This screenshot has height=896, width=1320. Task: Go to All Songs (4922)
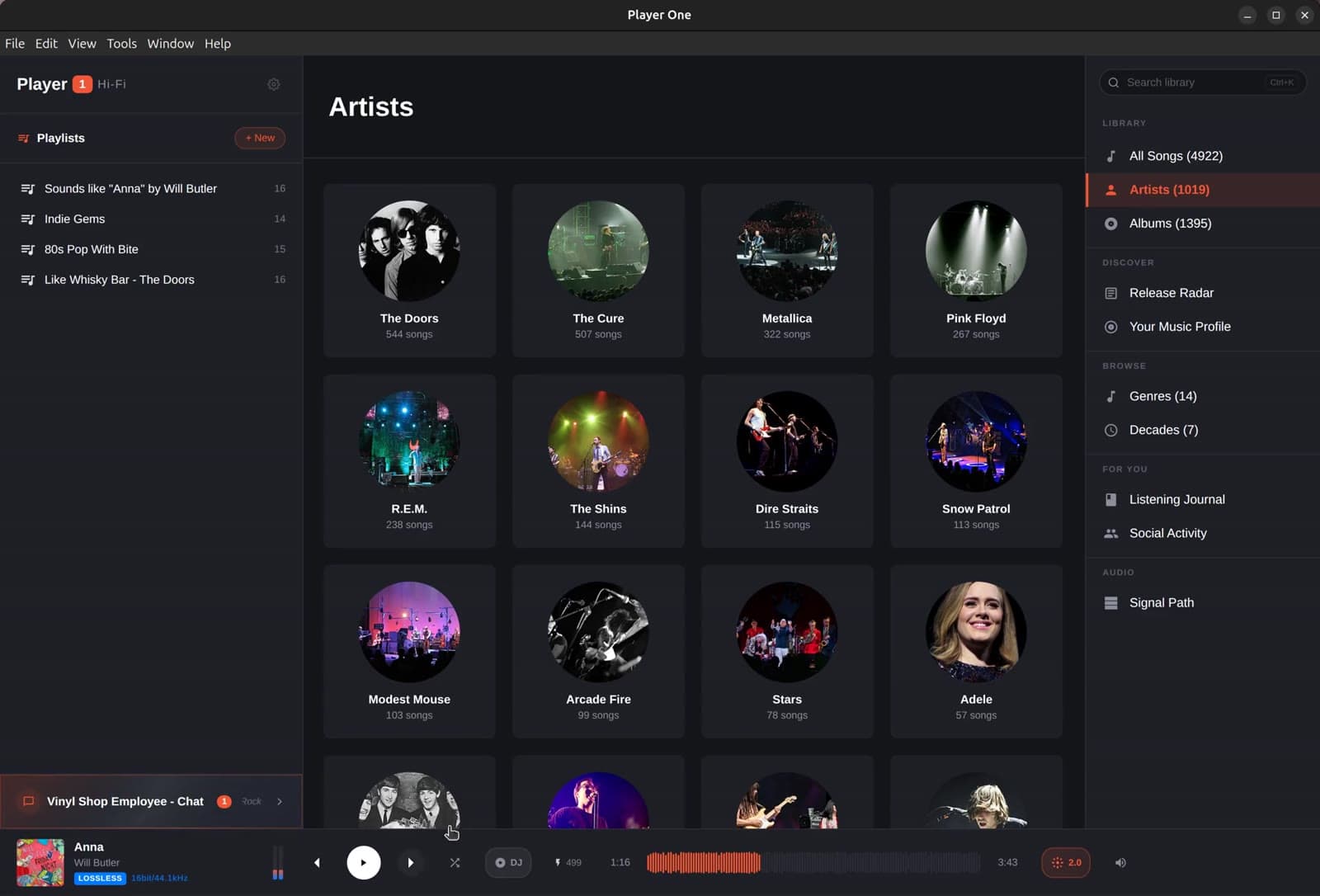click(x=1203, y=156)
